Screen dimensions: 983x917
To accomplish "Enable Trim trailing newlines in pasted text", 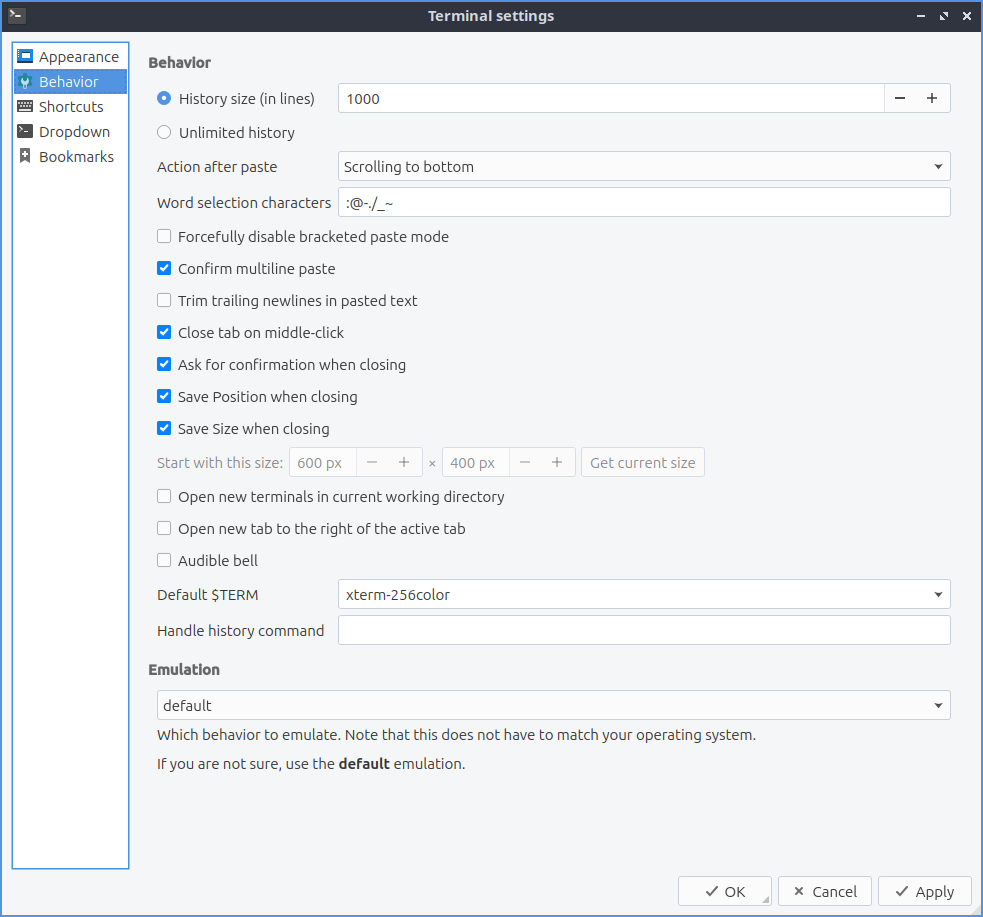I will coord(165,301).
